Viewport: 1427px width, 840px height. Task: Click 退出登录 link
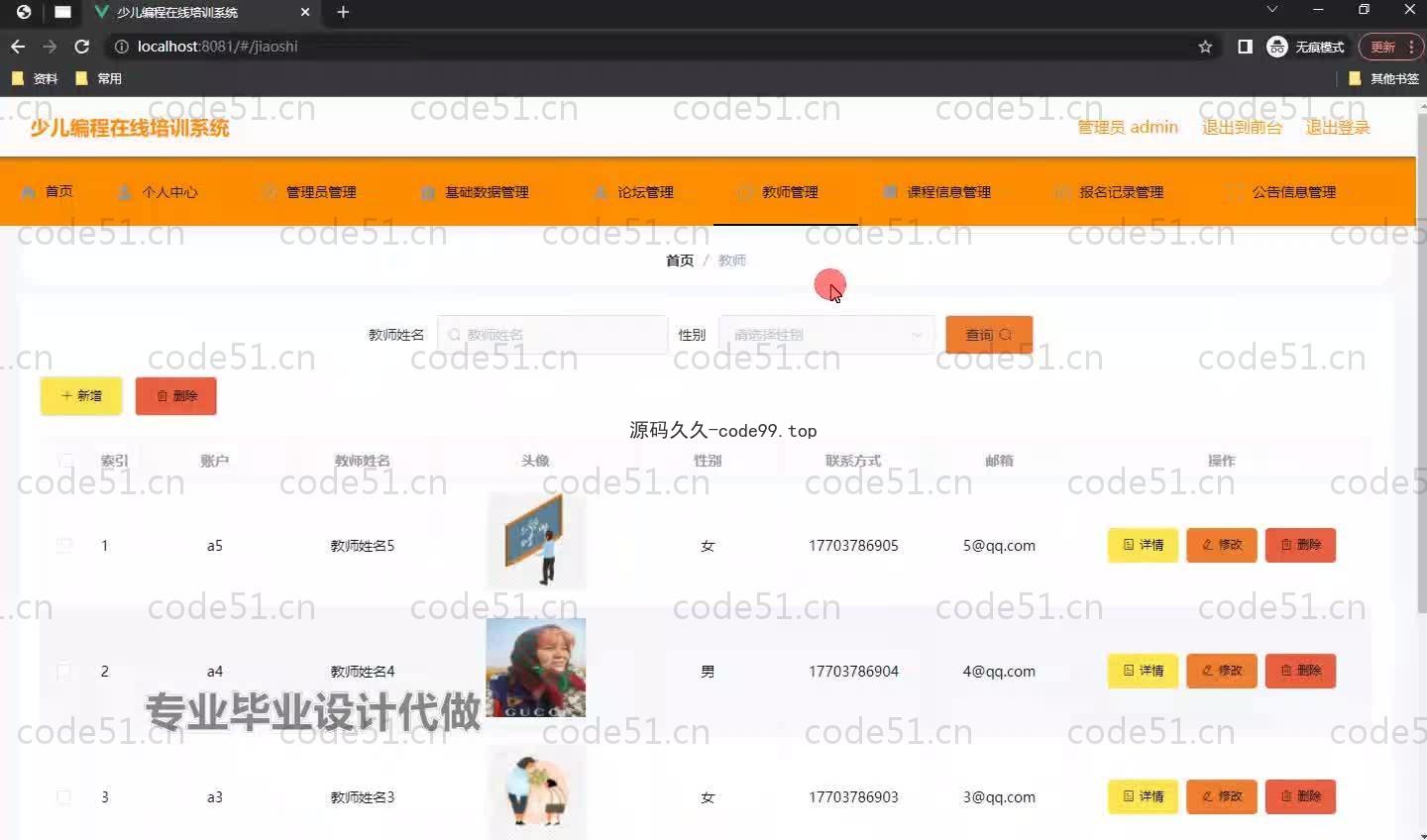click(1337, 127)
